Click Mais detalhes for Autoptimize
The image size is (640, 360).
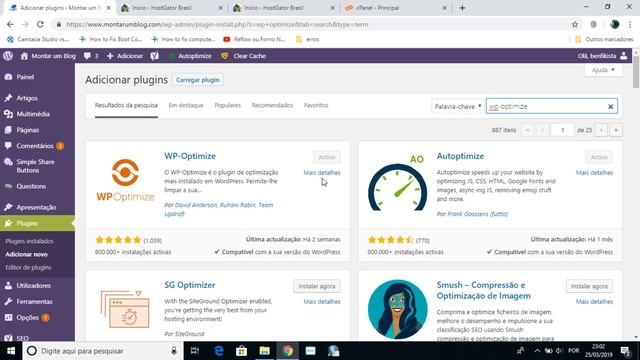[594, 173]
